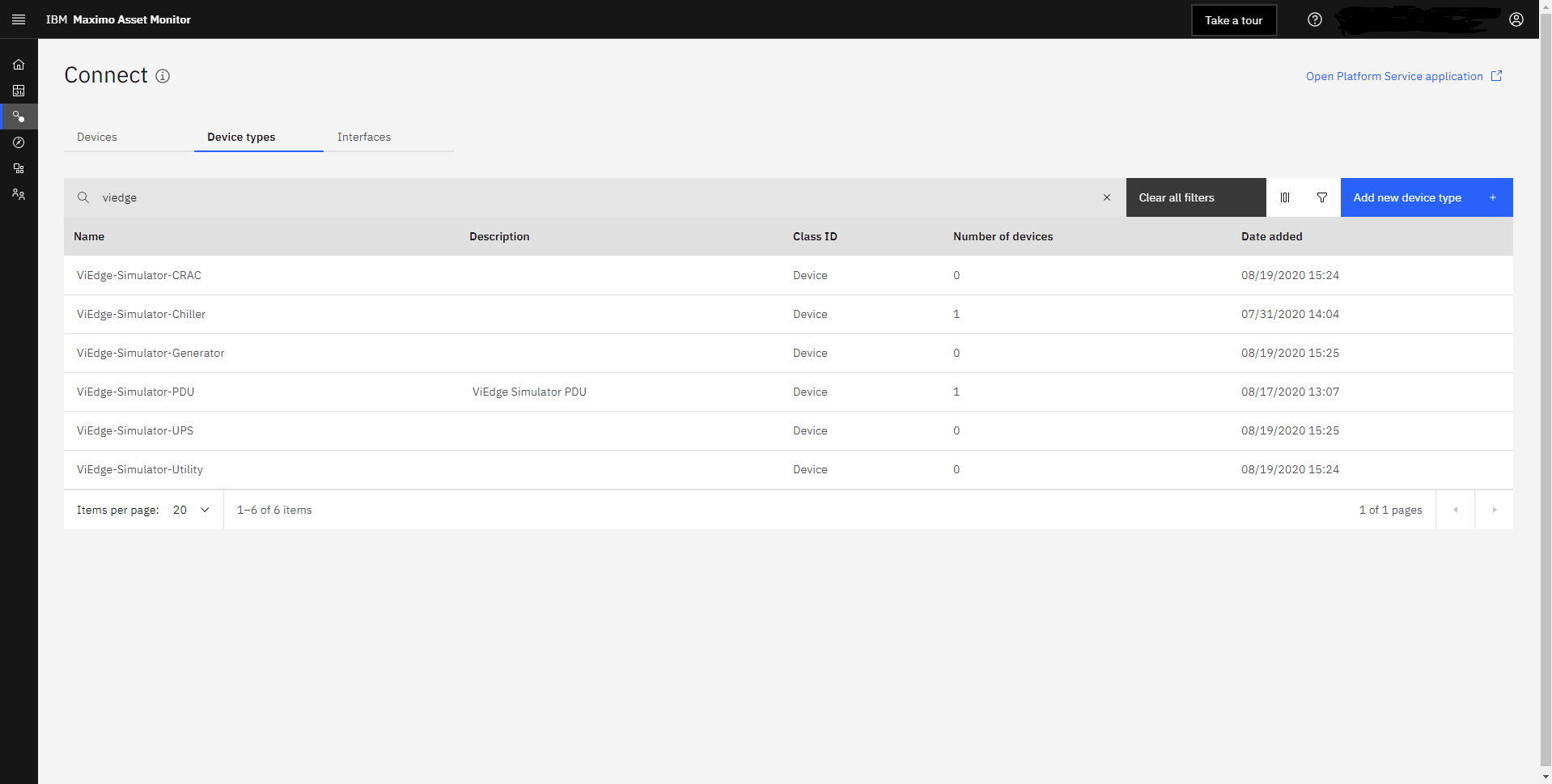Sort by the Date added header
This screenshot has width=1552, height=784.
click(1272, 236)
